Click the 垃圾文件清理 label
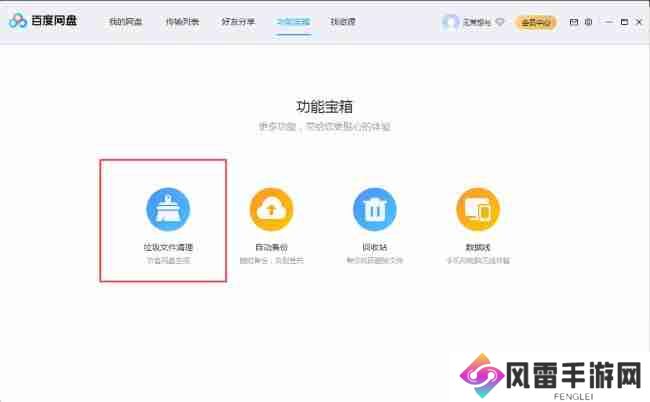This screenshot has height=402, width=650. [x=168, y=247]
